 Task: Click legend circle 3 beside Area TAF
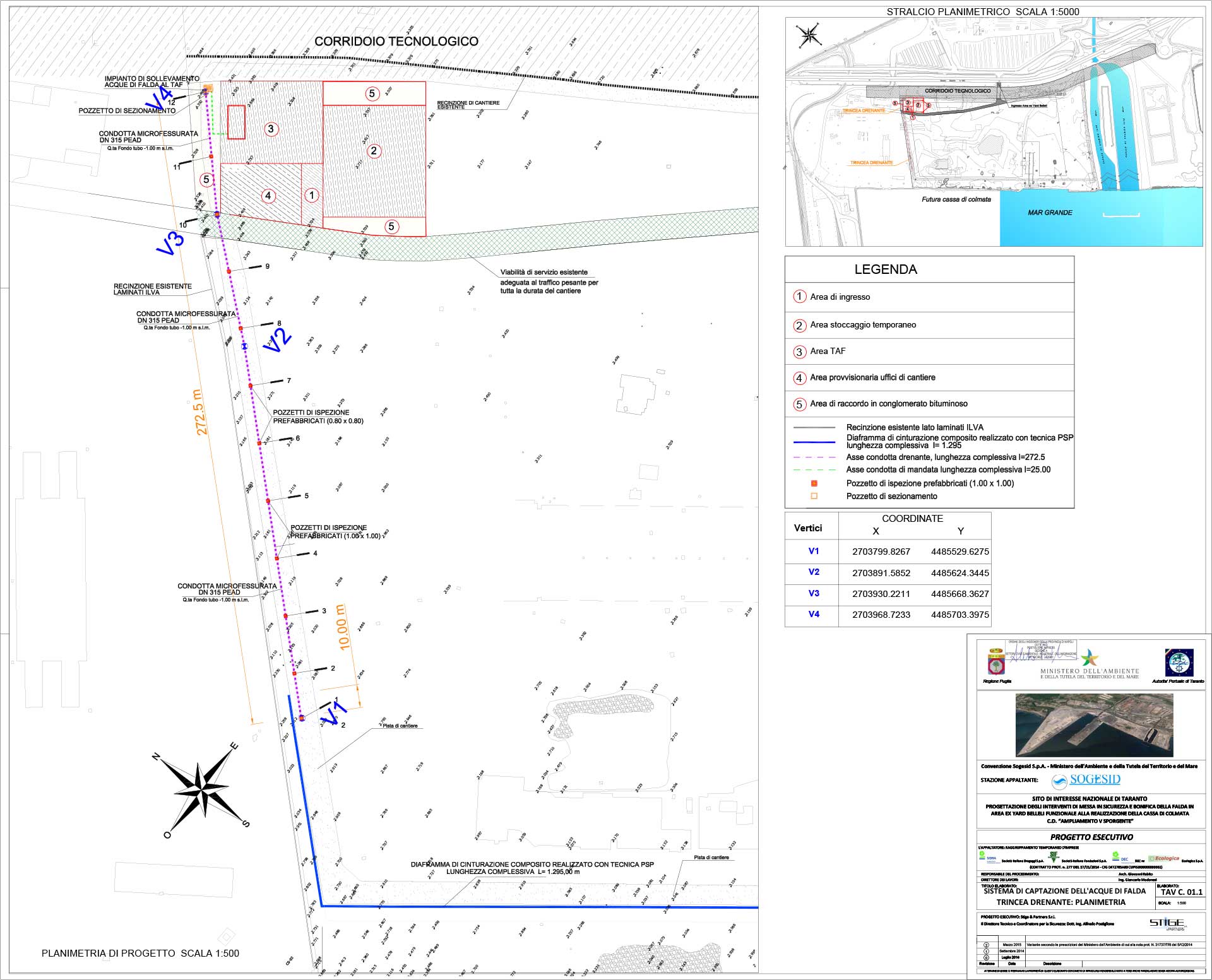799,351
